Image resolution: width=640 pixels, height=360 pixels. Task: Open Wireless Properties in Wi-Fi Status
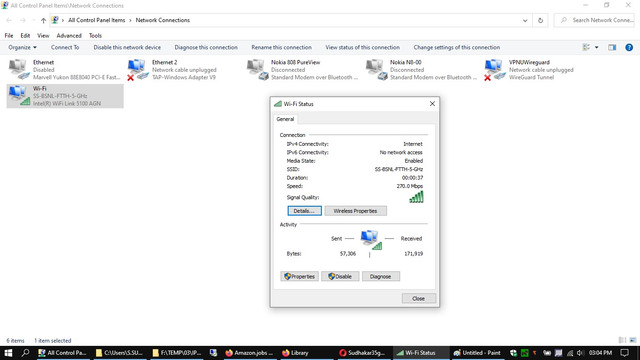355,211
